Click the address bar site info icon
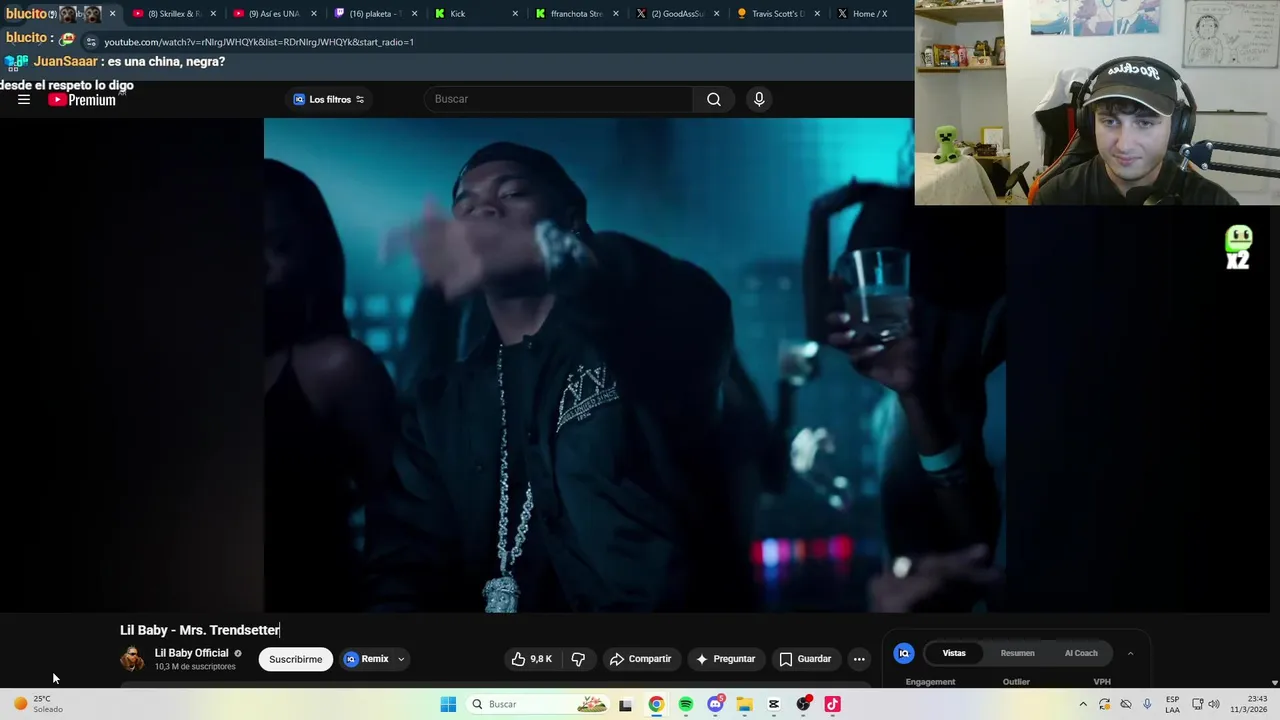1280x720 pixels. point(91,42)
